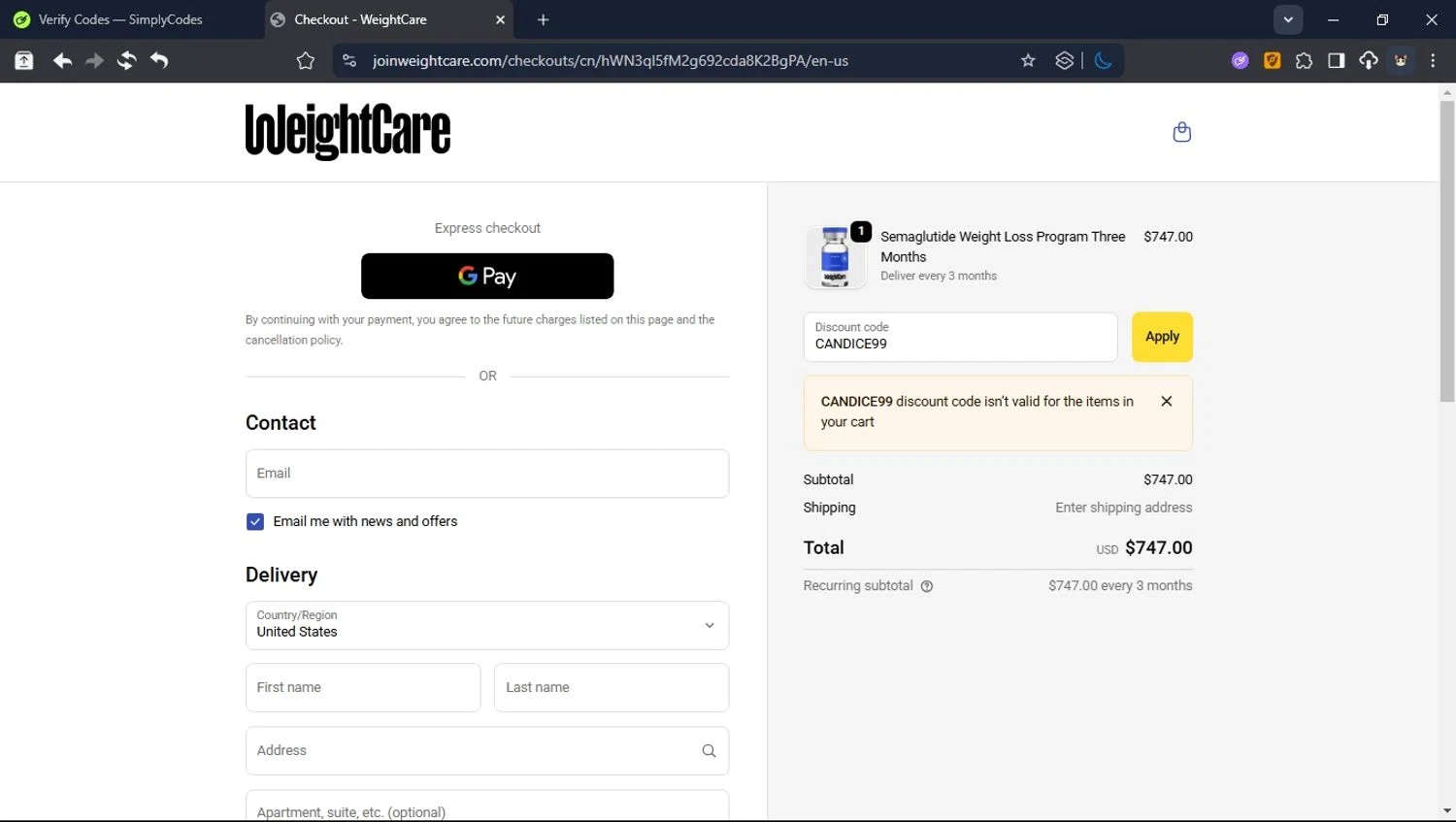Click 'Enter shipping address' text
The height and width of the screenshot is (822, 1456).
coord(1124,508)
